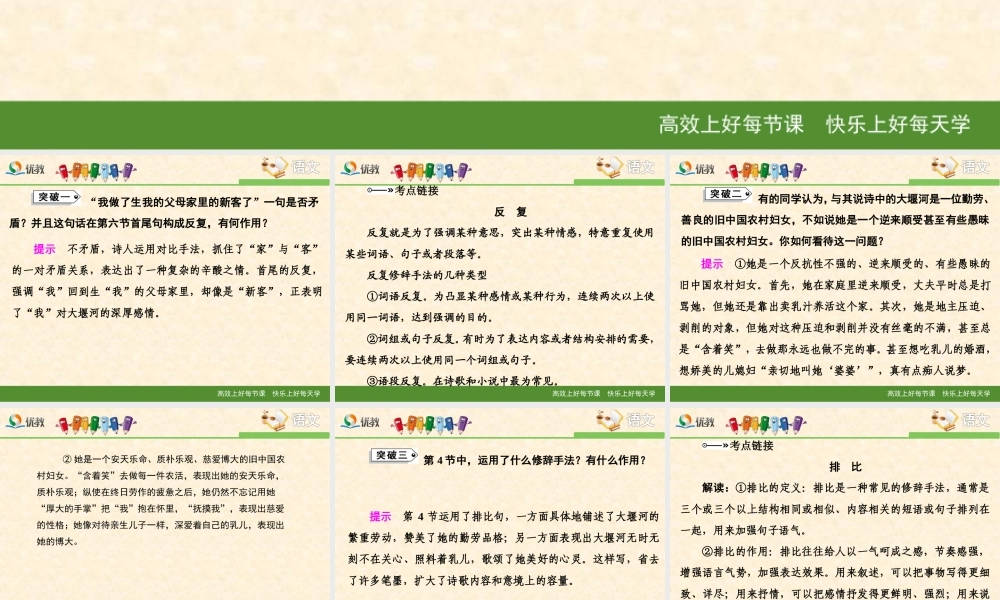The image size is (1000, 600).
Task: Click footer slogan on the 反复 slide
Action: coord(603,393)
